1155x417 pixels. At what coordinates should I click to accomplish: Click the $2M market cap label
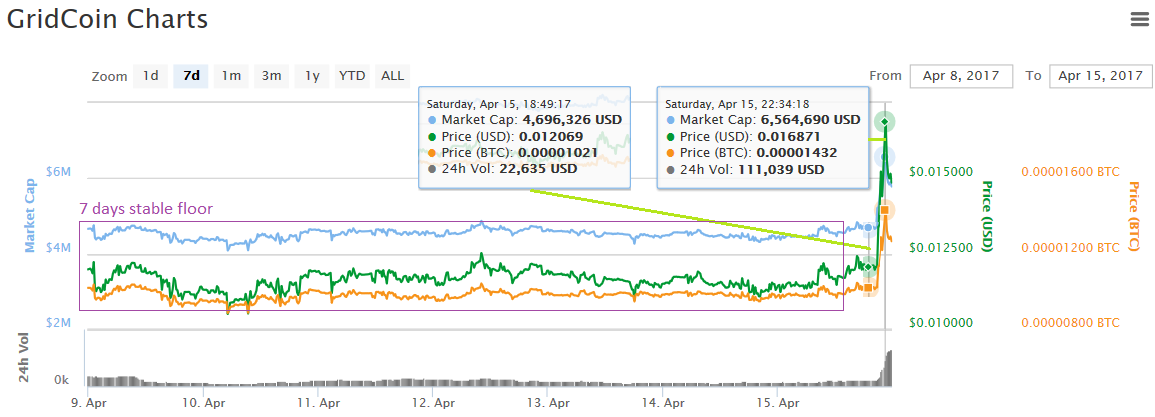[59, 323]
